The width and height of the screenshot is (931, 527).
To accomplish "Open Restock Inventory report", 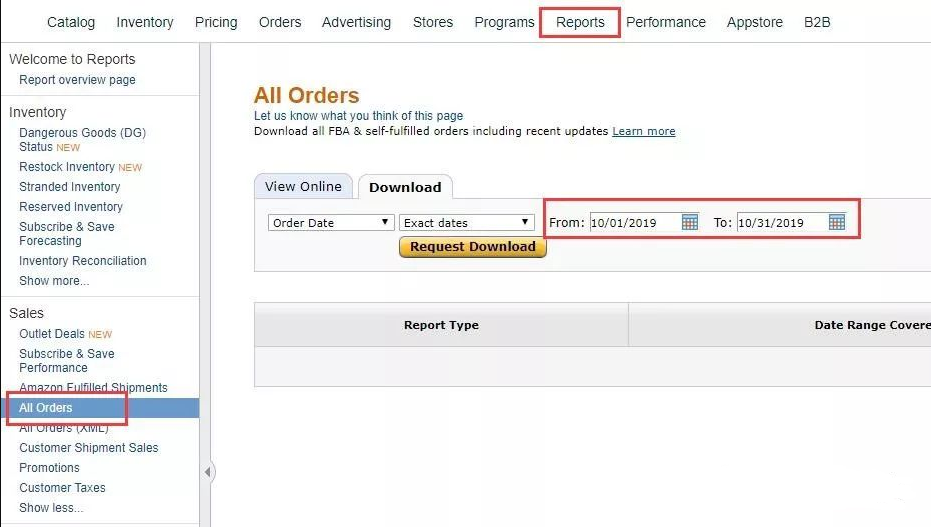I will [x=67, y=167].
